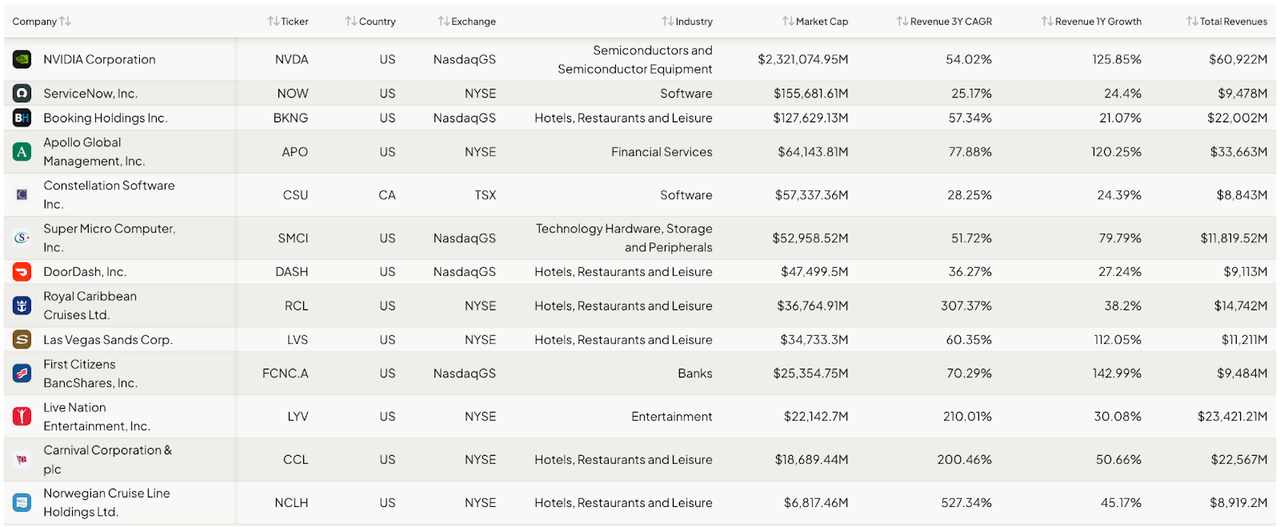Open Royal Caribbean Cruises Ltd. name
The width and height of the screenshot is (1280, 527).
click(x=90, y=306)
